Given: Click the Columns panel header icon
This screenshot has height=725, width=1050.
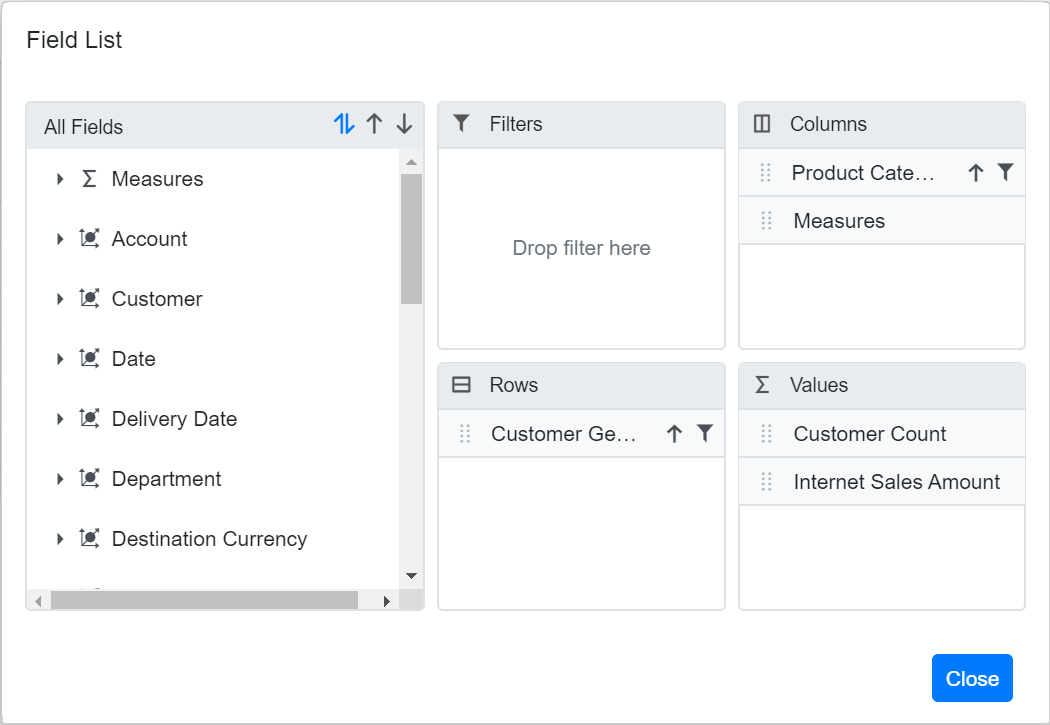Looking at the screenshot, I should [760, 124].
